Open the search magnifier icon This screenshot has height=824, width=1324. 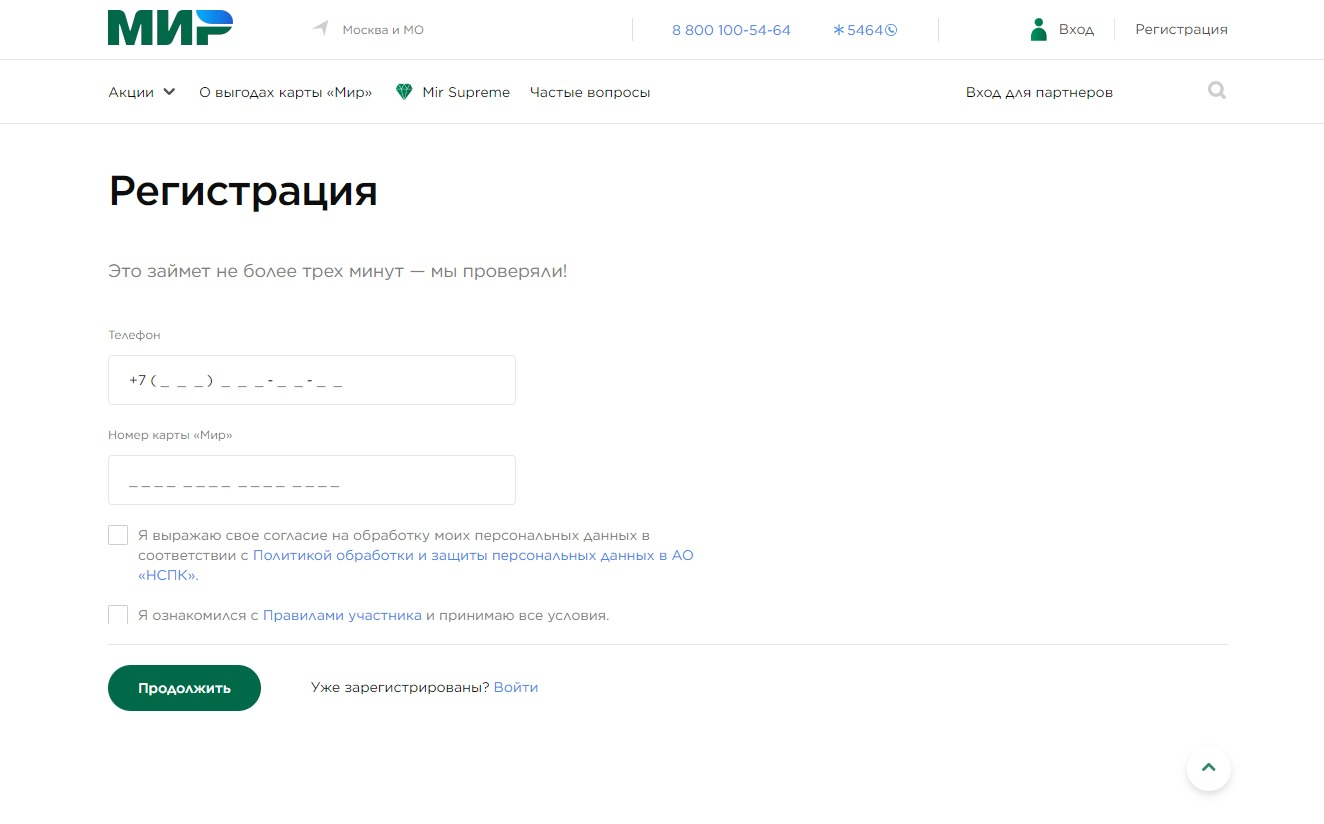1217,91
